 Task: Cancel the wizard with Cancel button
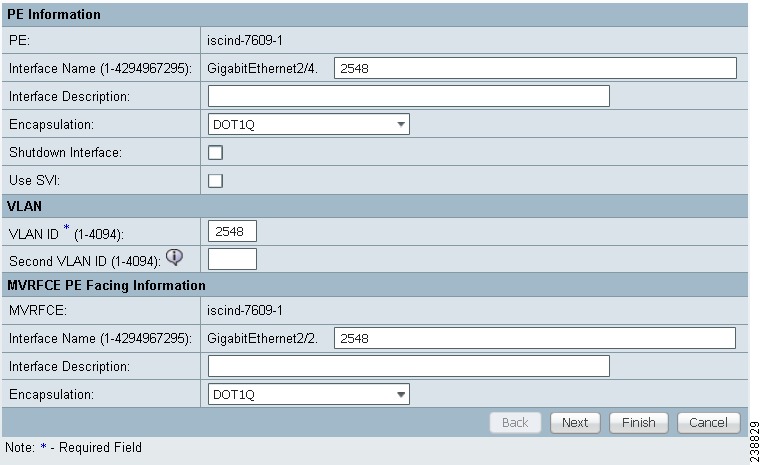(x=708, y=423)
